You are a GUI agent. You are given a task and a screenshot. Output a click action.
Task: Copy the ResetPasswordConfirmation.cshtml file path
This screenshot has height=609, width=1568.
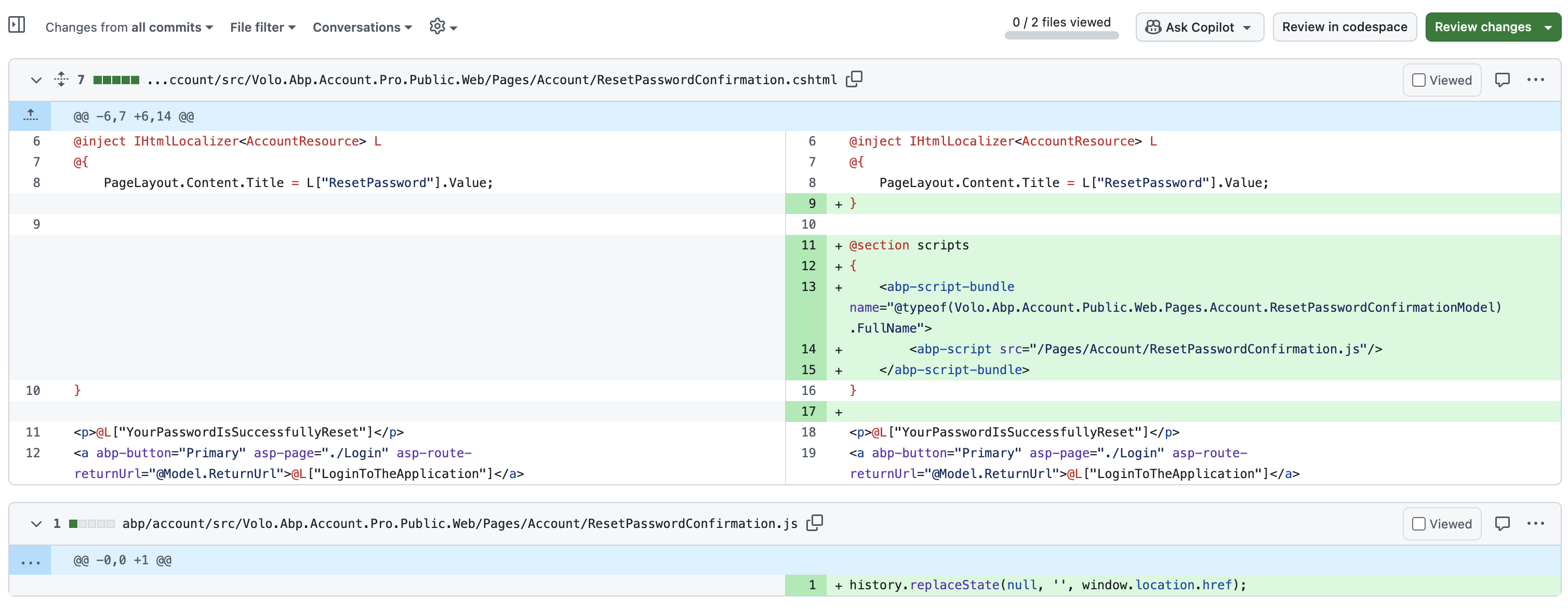point(854,79)
